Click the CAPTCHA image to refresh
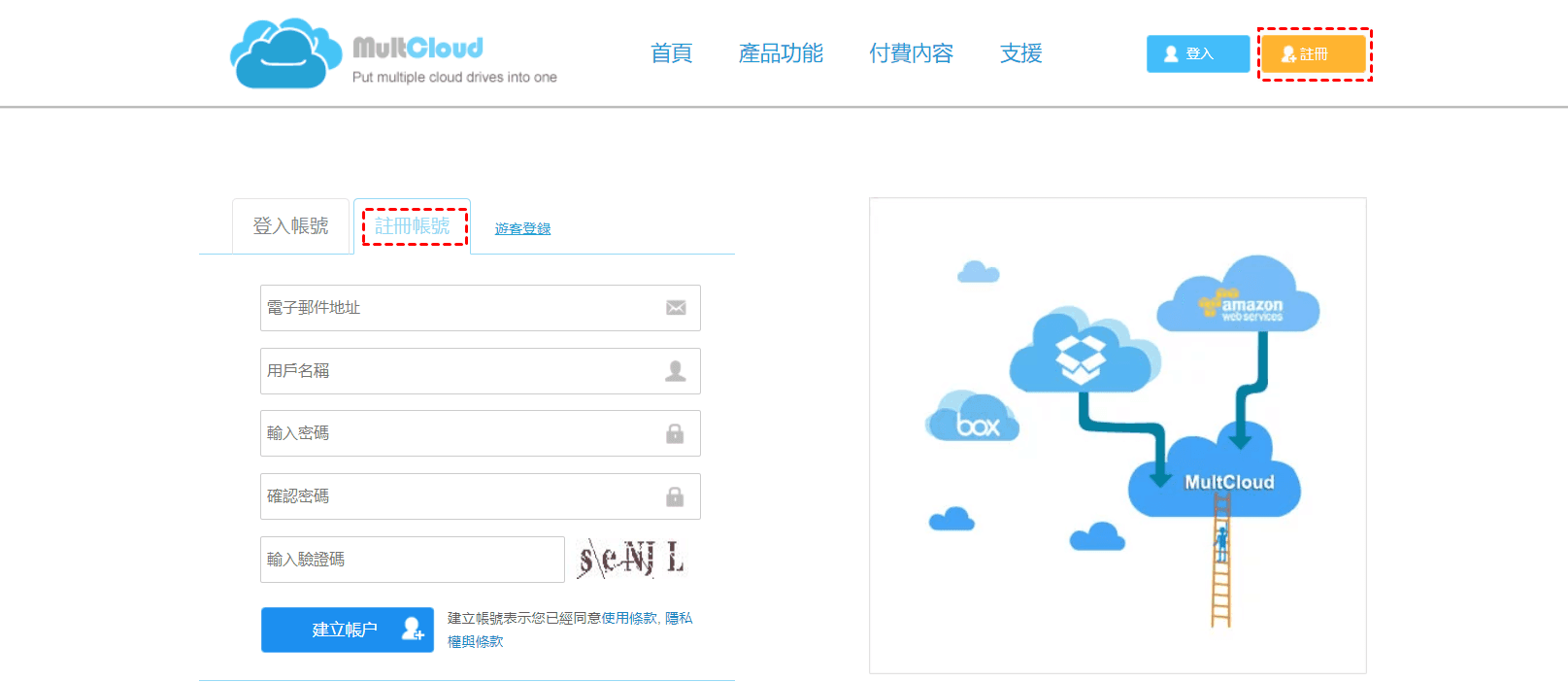The height and width of the screenshot is (682, 1568). (632, 559)
